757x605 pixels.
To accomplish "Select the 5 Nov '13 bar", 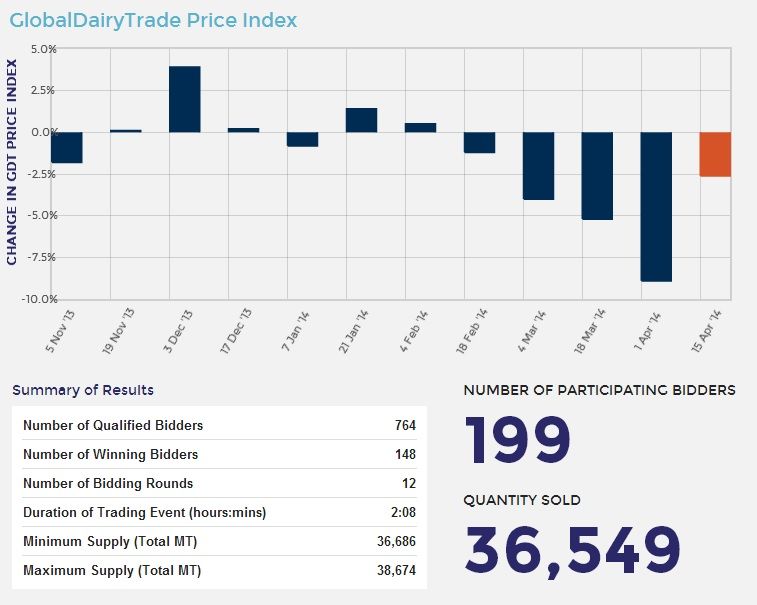I will (67, 147).
